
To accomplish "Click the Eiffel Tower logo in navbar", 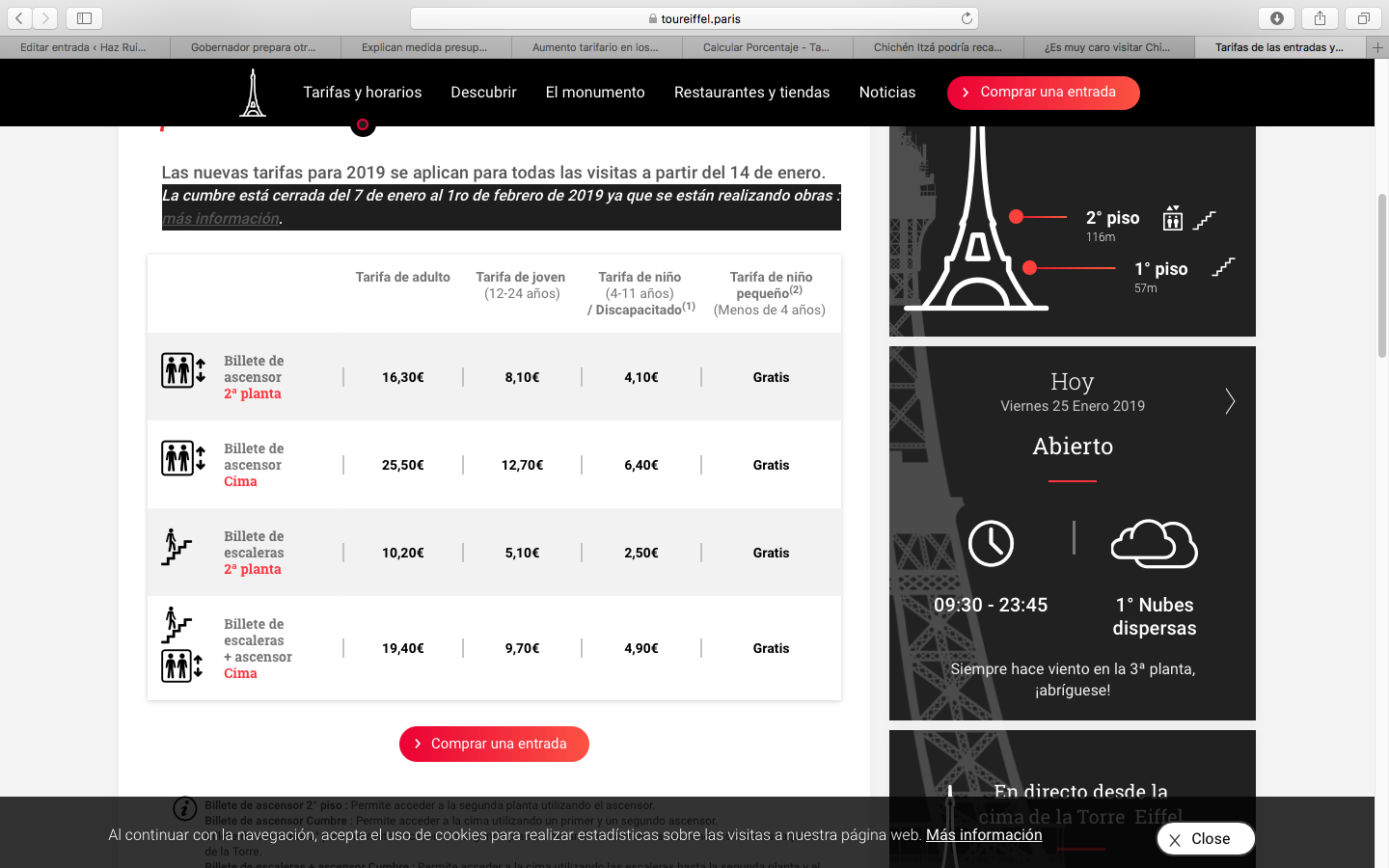I will [x=253, y=93].
